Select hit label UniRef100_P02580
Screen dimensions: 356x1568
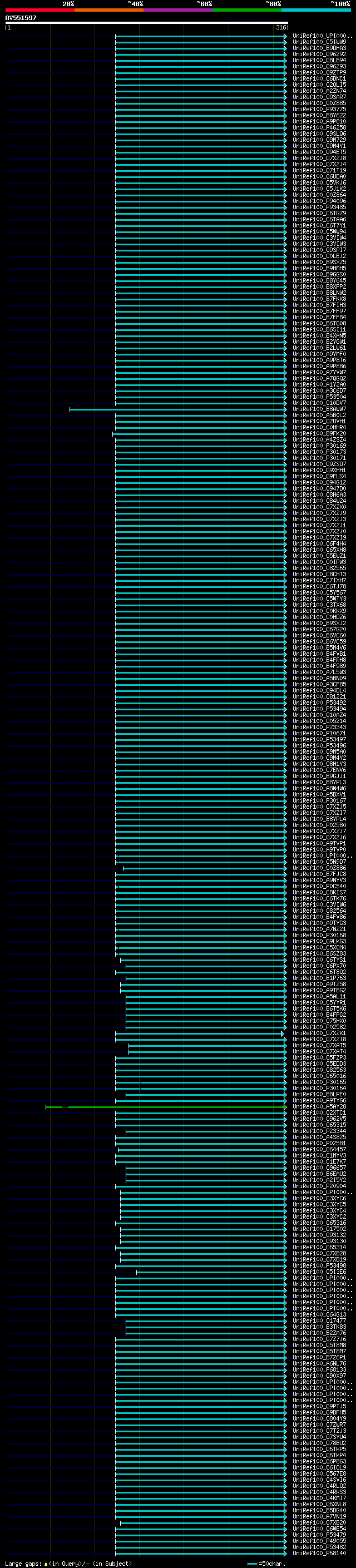(319, 825)
